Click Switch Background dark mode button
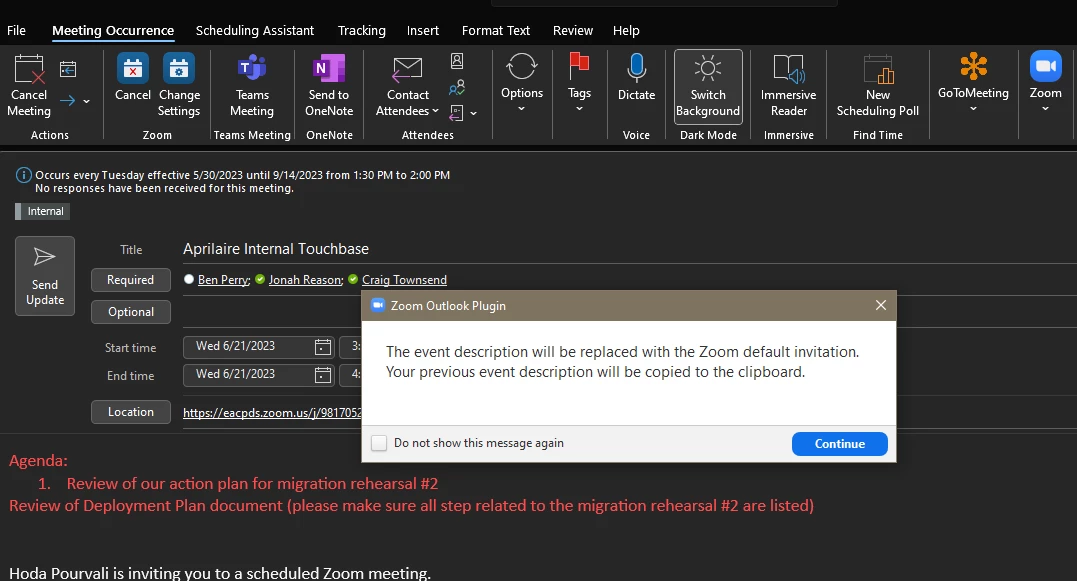 coord(708,86)
